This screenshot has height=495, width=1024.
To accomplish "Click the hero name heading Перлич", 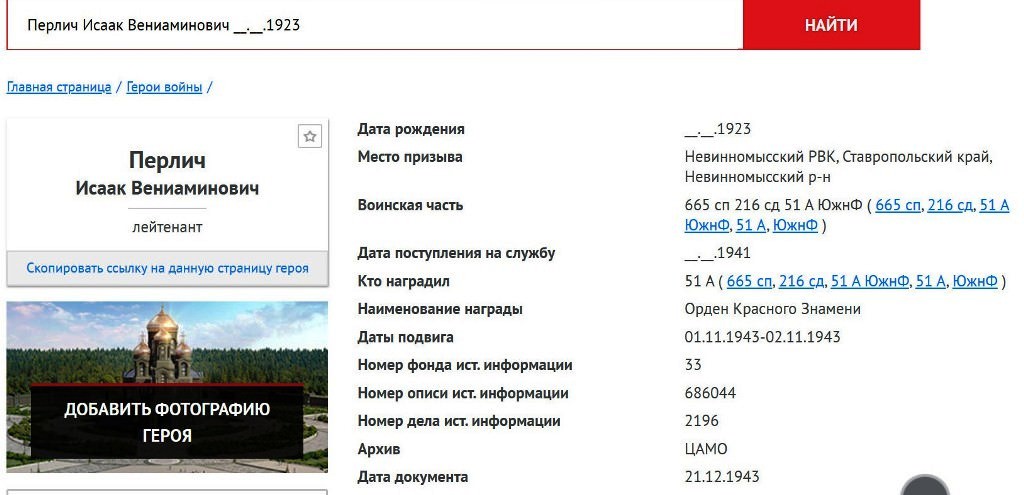I will 167,160.
